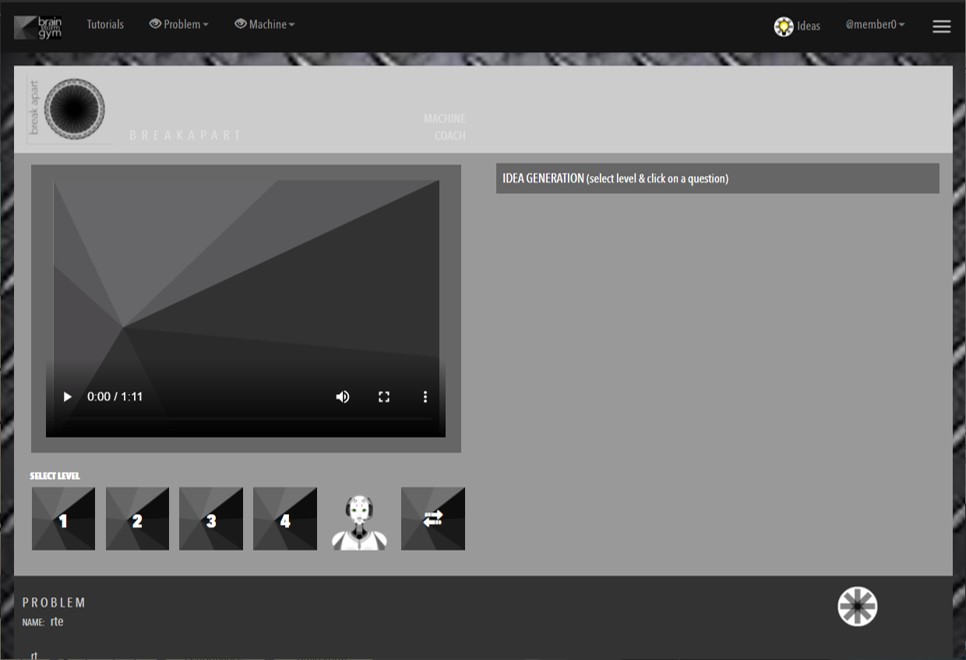Click the MACHINE COACH label
Viewport: 966px width, 660px height.
(444, 127)
